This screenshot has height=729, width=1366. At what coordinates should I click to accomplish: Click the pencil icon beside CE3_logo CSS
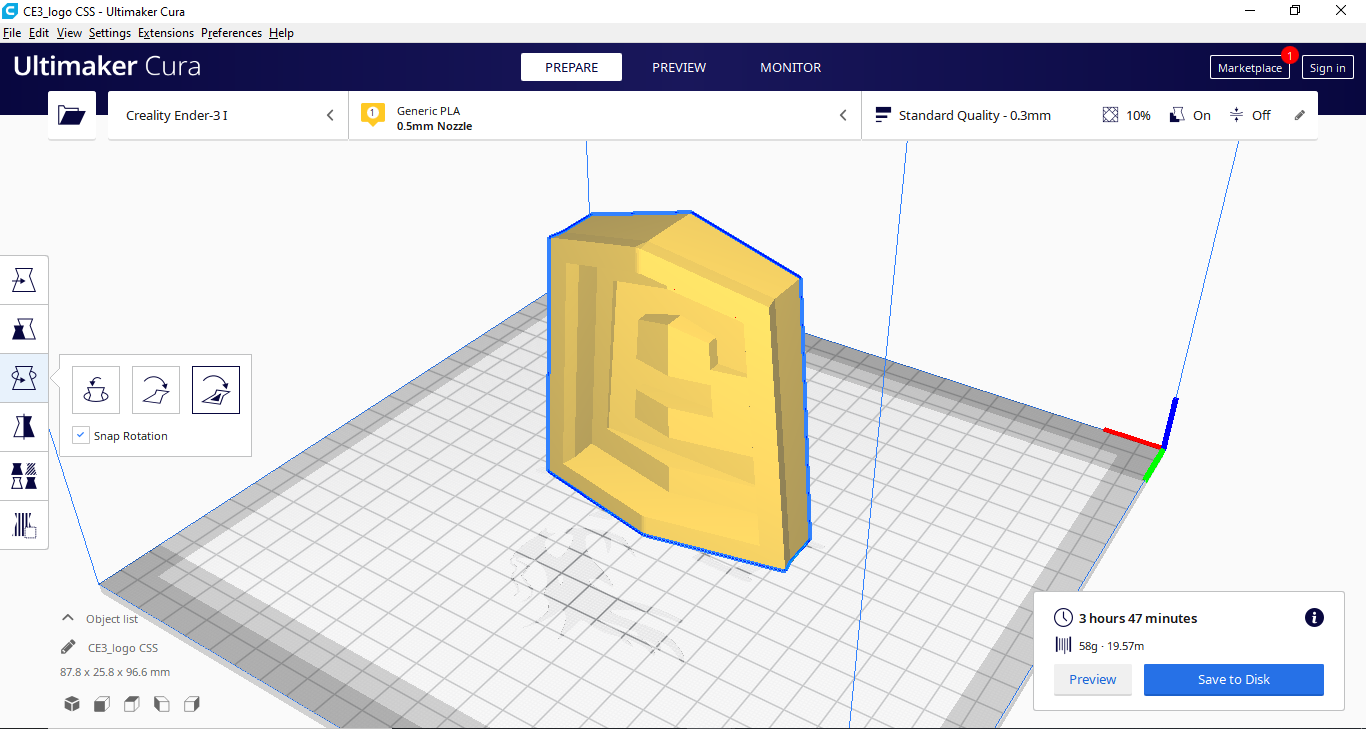68,647
